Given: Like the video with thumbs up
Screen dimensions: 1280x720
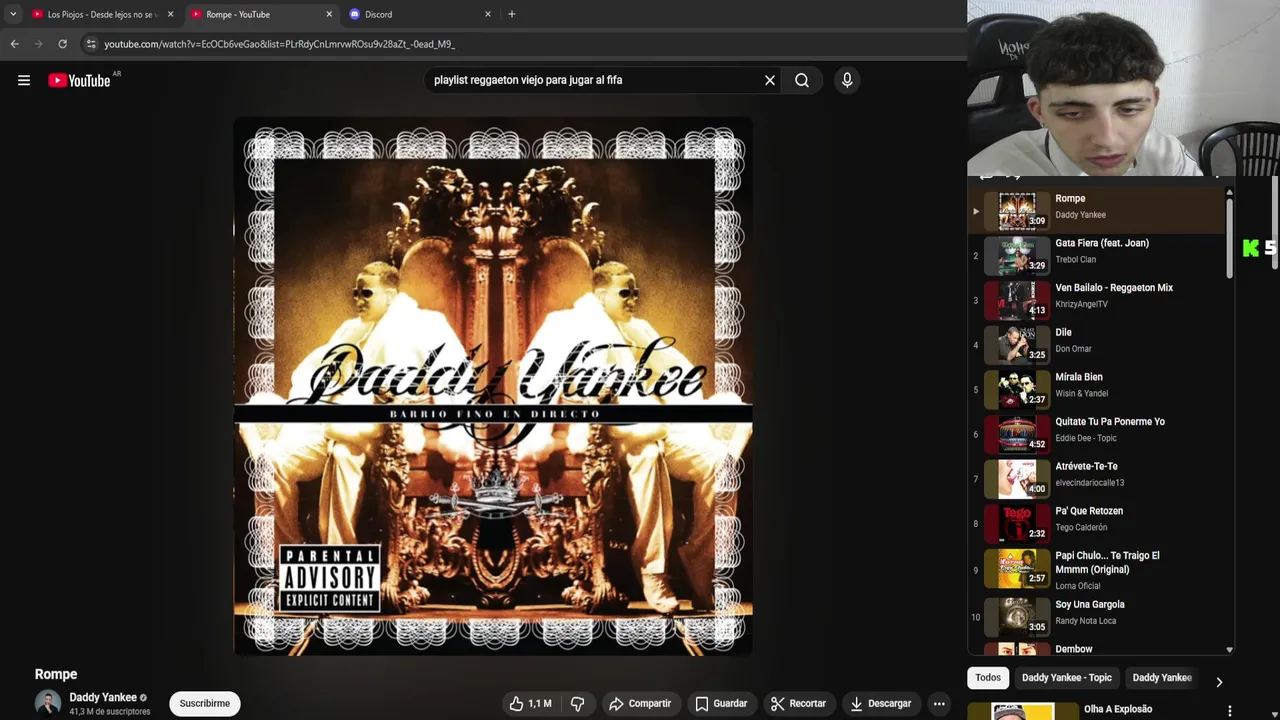Looking at the screenshot, I should click(530, 703).
